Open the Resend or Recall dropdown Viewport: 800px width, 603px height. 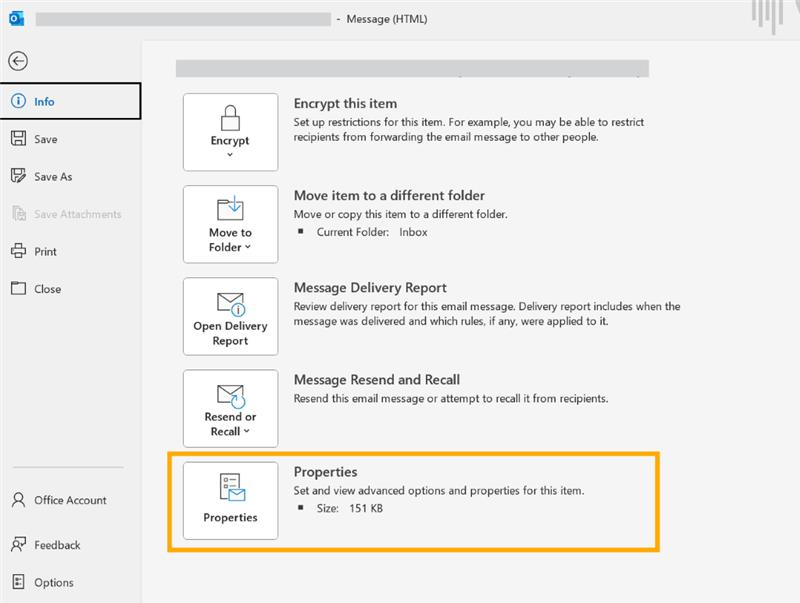pyautogui.click(x=231, y=409)
